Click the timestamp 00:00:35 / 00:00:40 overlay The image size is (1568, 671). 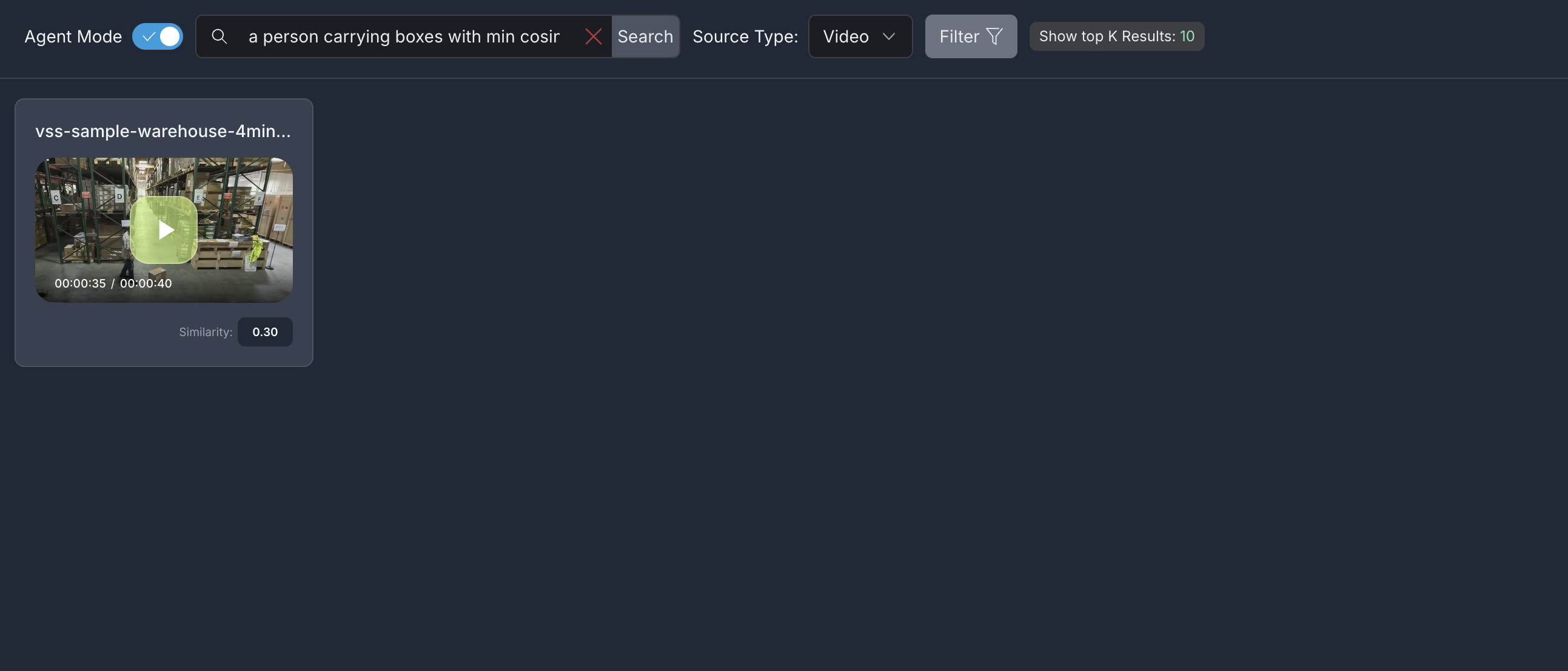[113, 283]
